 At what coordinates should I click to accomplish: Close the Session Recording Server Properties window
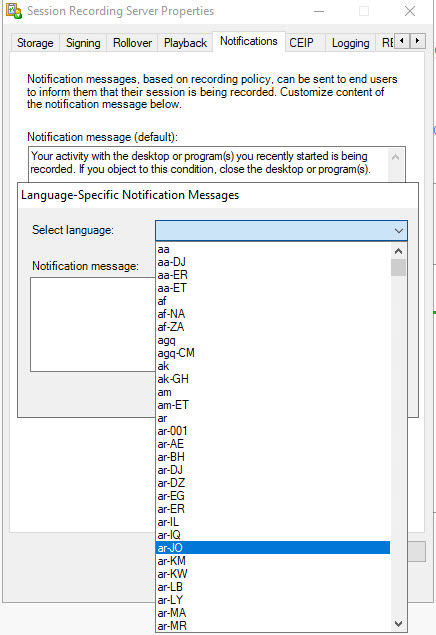coord(410,11)
